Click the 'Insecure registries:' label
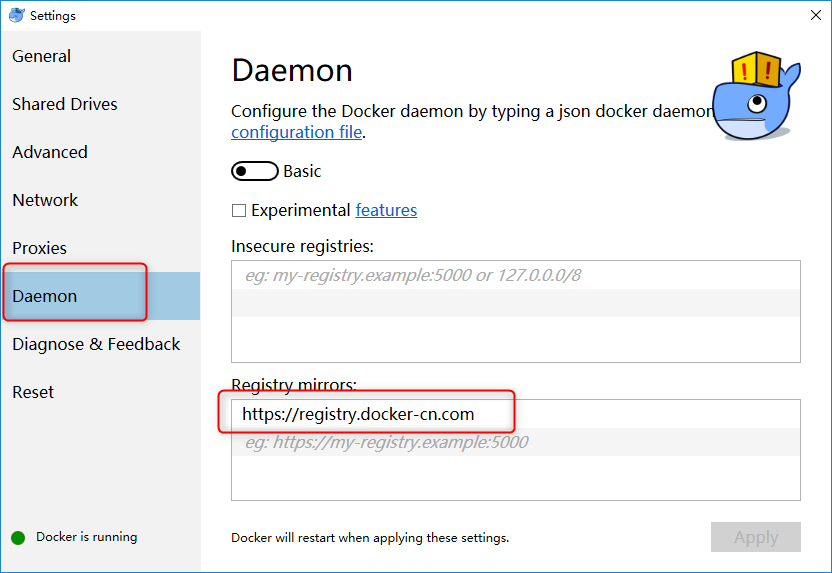 [302, 246]
